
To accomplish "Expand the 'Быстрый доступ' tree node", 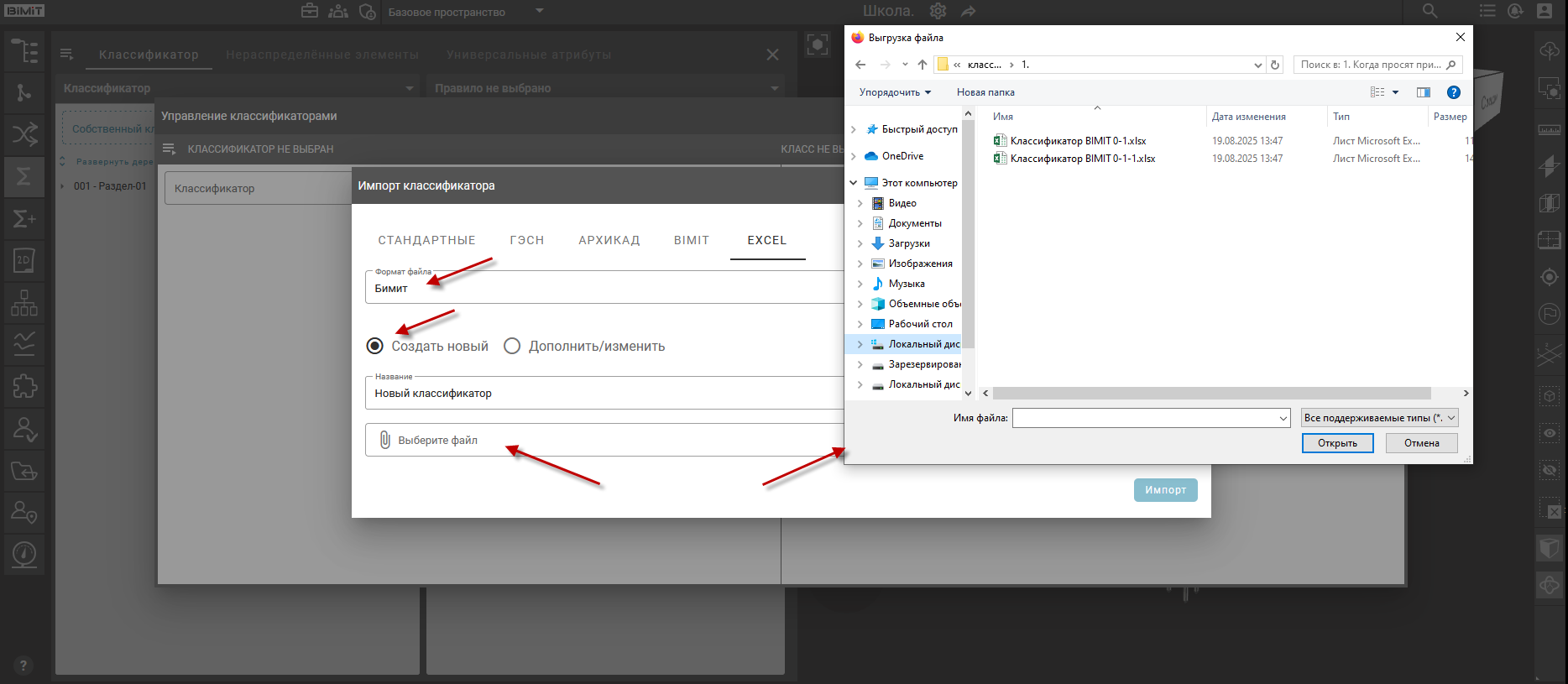I will pyautogui.click(x=854, y=129).
